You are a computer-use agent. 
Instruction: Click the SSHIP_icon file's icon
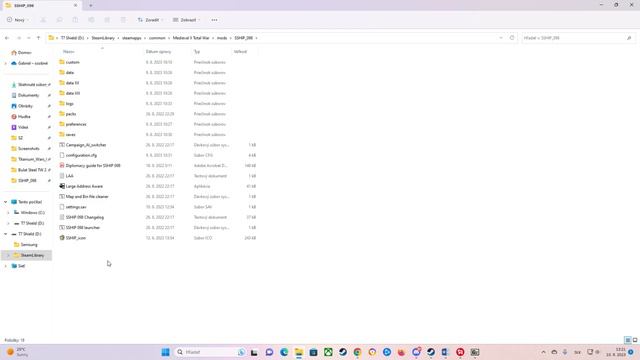62,238
